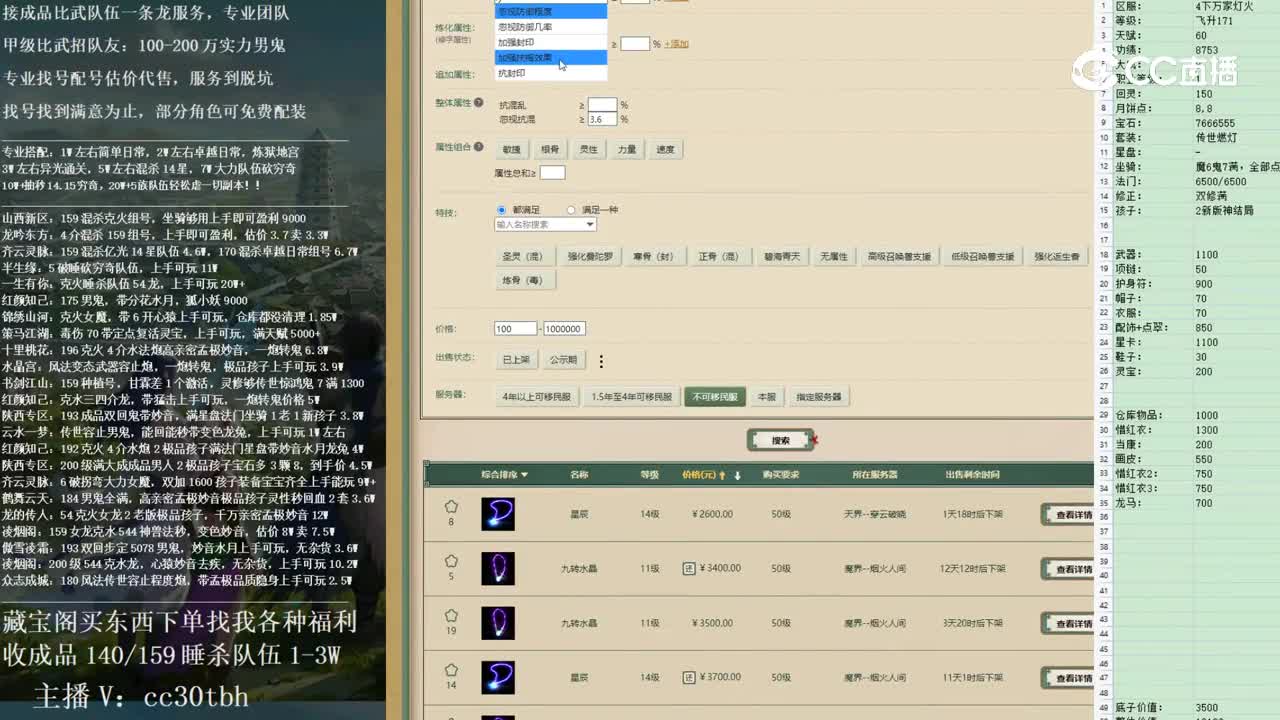This screenshot has width=1280, height=720.
Task: Click the 还 bargain badge on ¥3400.00
Action: click(x=688, y=568)
